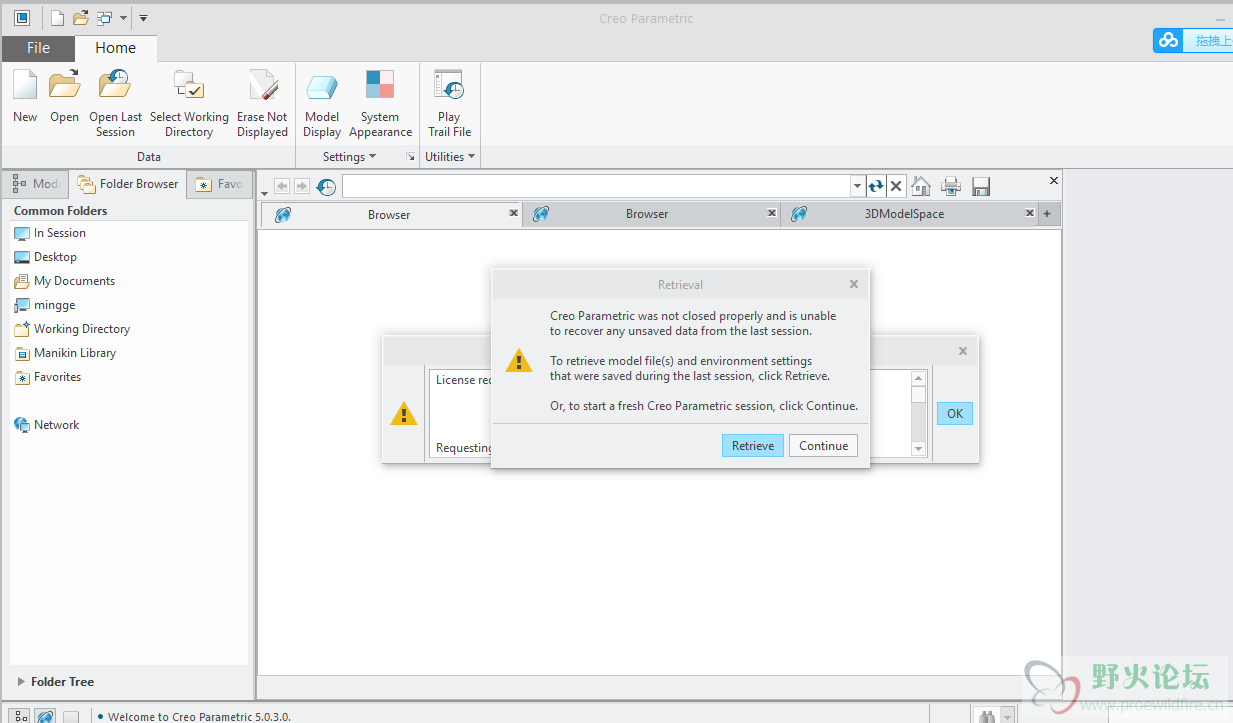Click the browser Back arrow
This screenshot has width=1233, height=723.
coord(282,186)
